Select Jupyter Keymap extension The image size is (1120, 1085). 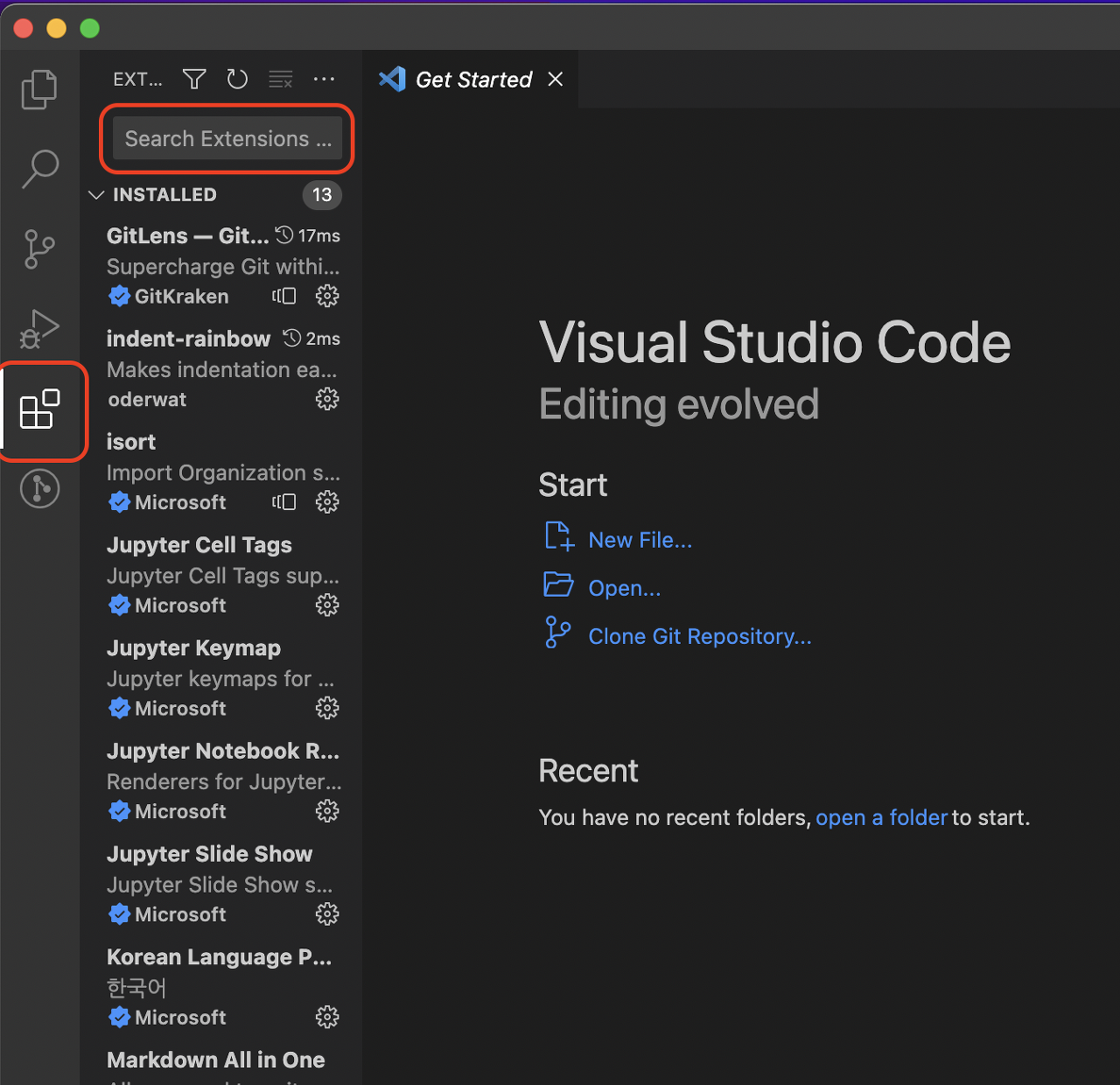(x=221, y=678)
